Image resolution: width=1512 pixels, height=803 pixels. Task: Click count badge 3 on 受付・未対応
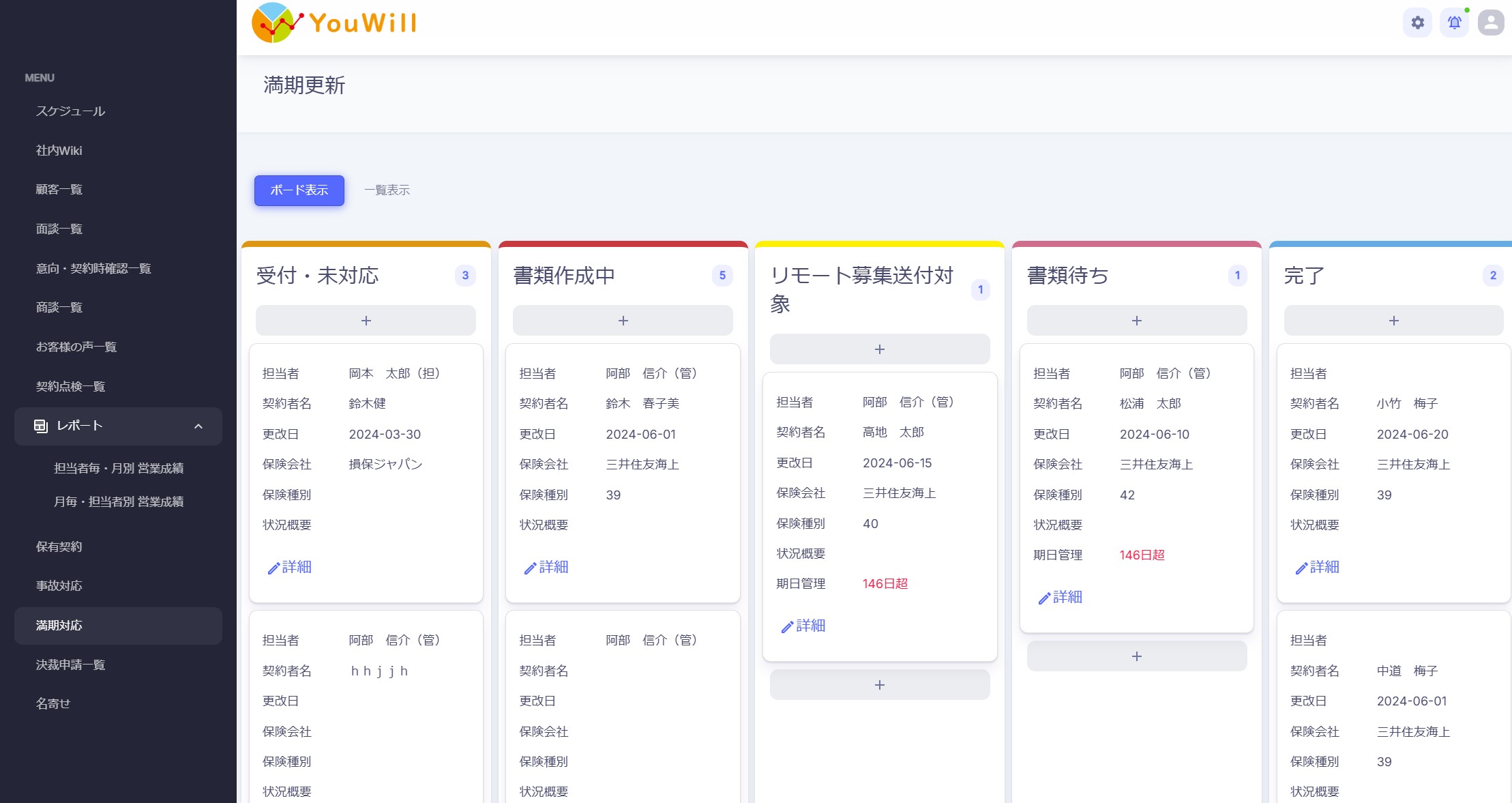click(465, 276)
